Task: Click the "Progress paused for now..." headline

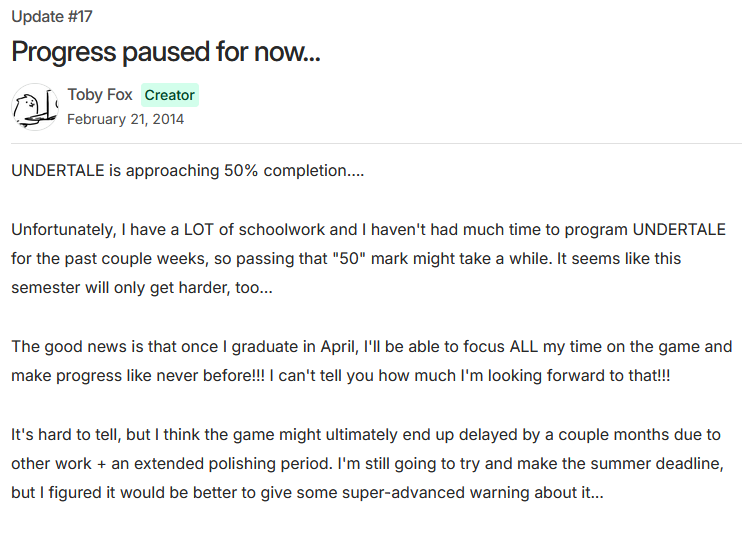Action: click(x=165, y=52)
